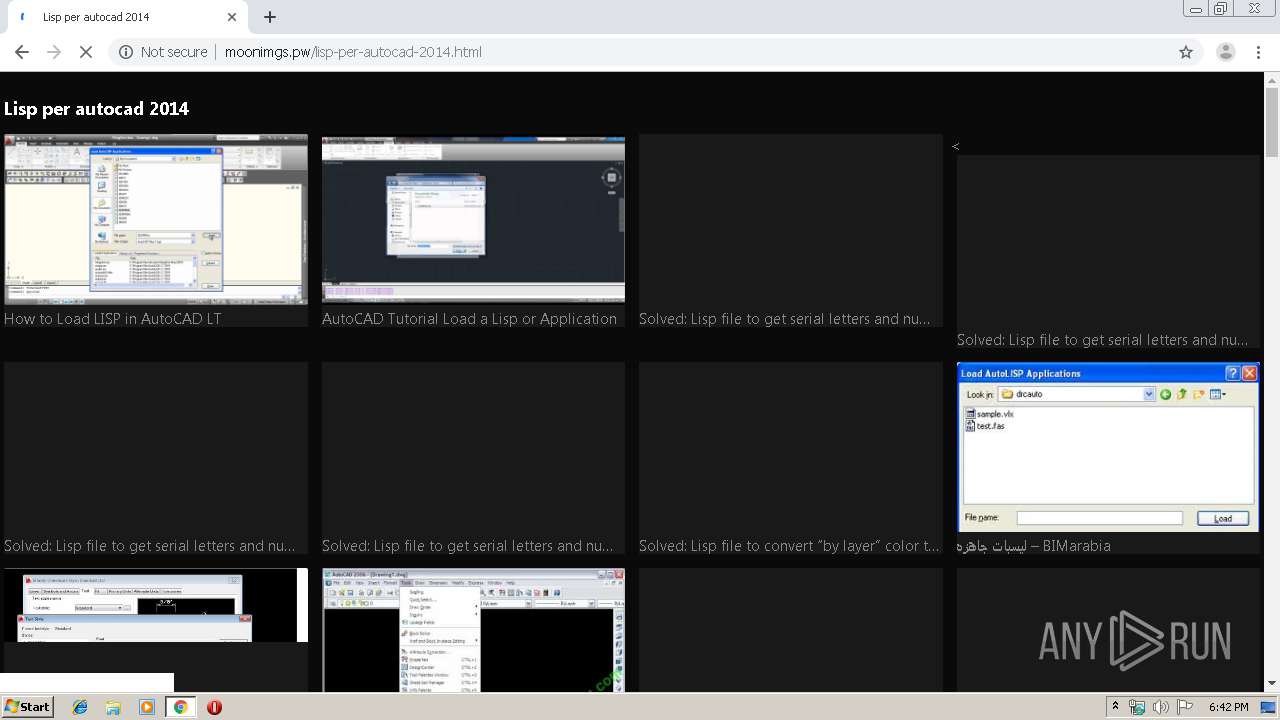This screenshot has height=720, width=1280.
Task: Open the AutoCAD 2006 Tools menu thumbnail
Action: [x=473, y=630]
